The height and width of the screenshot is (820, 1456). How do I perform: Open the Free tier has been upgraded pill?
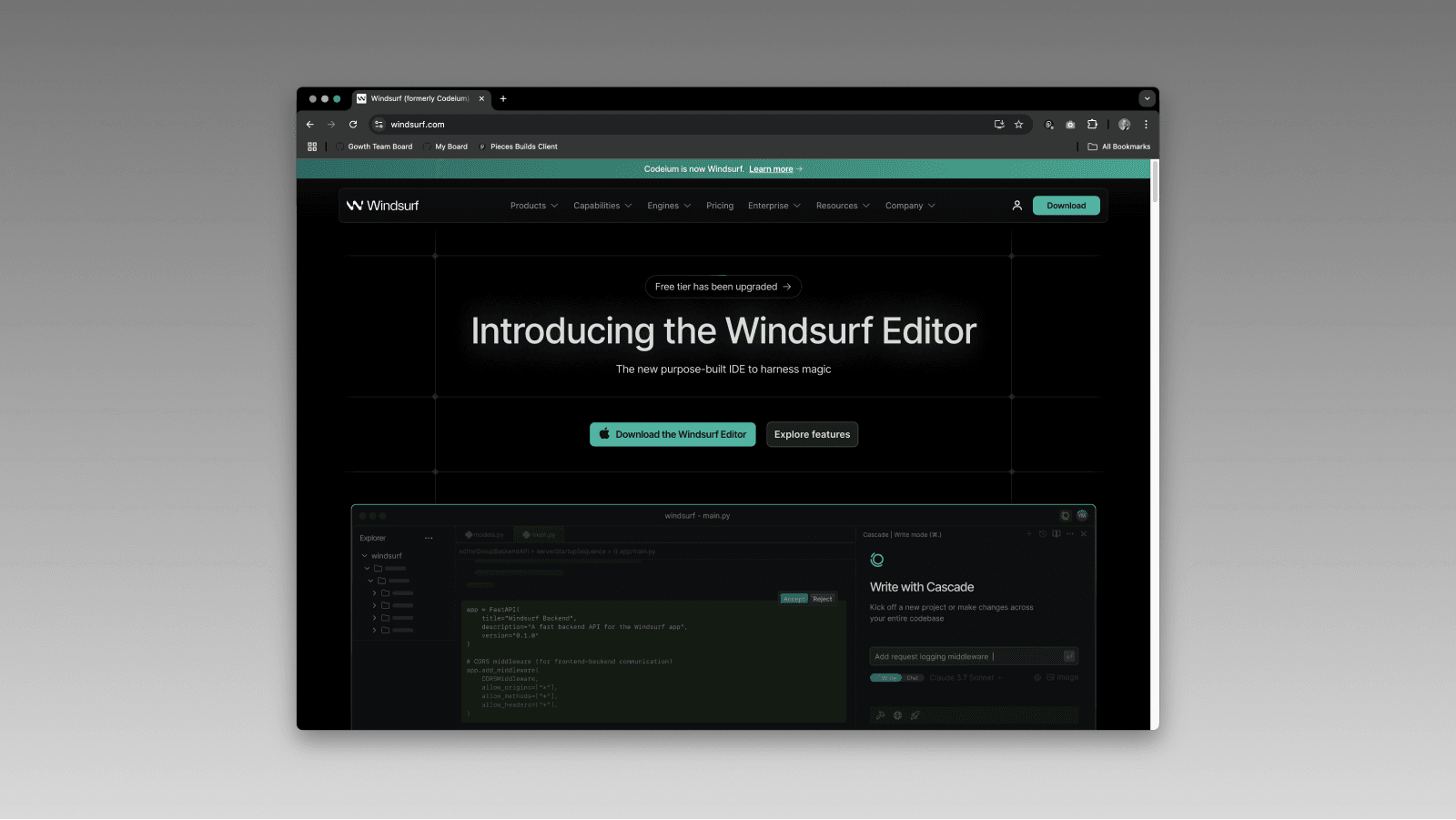click(723, 287)
